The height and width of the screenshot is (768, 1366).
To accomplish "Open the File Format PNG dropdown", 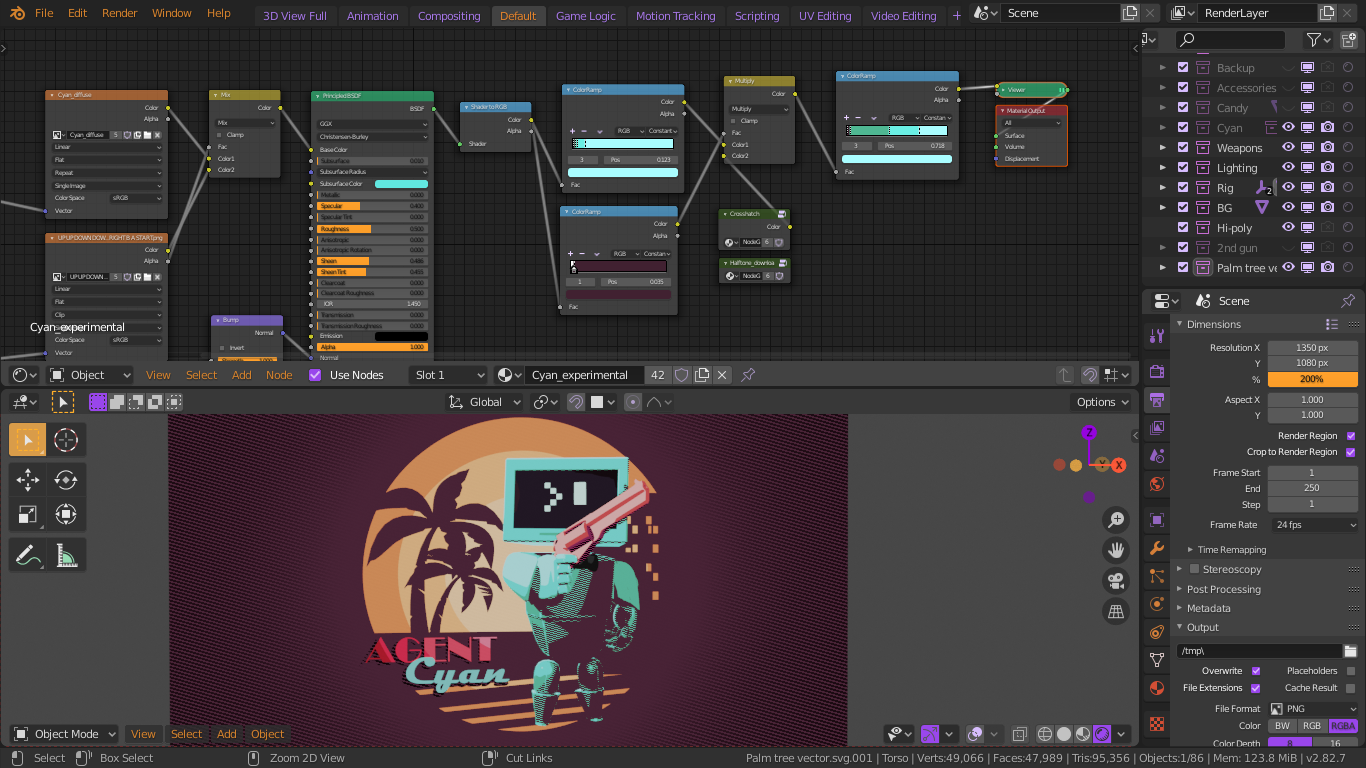I will (1313, 709).
